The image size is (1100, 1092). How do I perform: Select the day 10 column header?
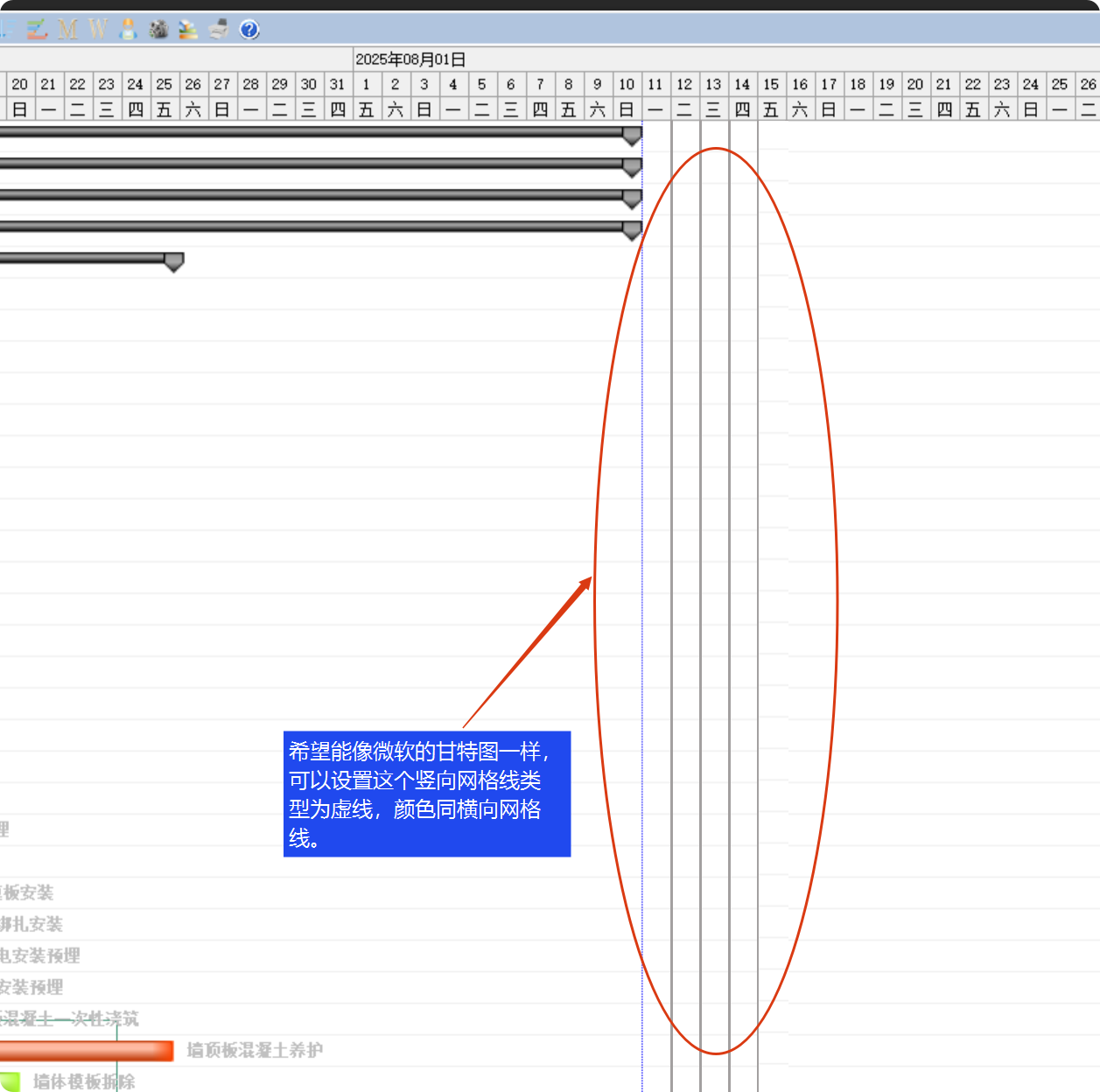627,84
